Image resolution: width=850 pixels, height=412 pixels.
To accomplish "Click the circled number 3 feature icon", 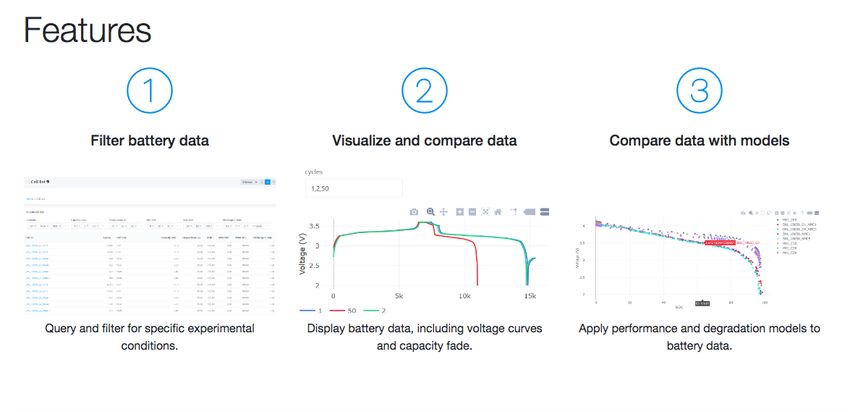I will click(699, 91).
